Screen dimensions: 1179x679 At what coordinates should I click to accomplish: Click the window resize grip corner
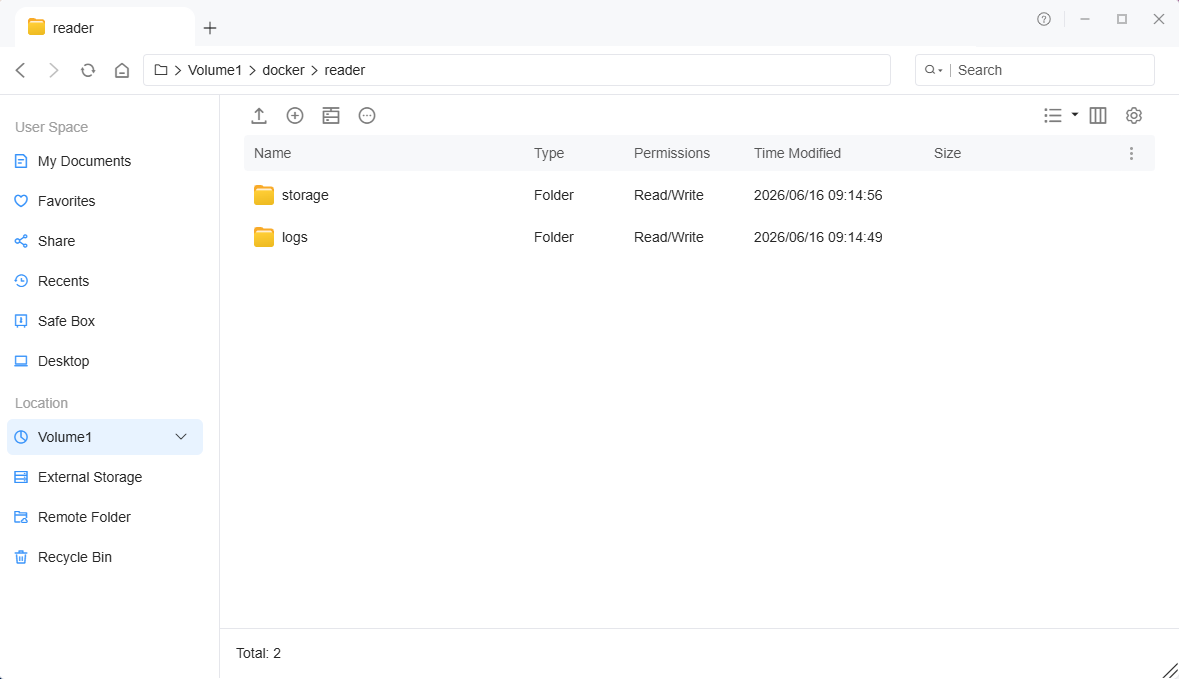click(1170, 670)
